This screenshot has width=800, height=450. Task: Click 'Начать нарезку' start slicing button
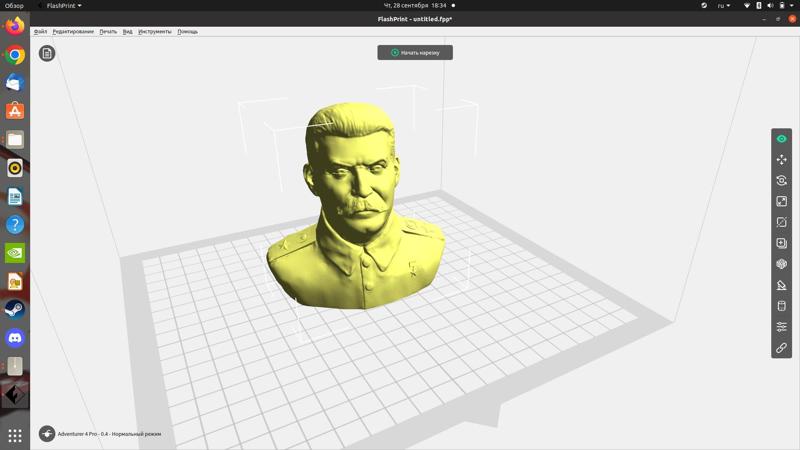coord(415,53)
